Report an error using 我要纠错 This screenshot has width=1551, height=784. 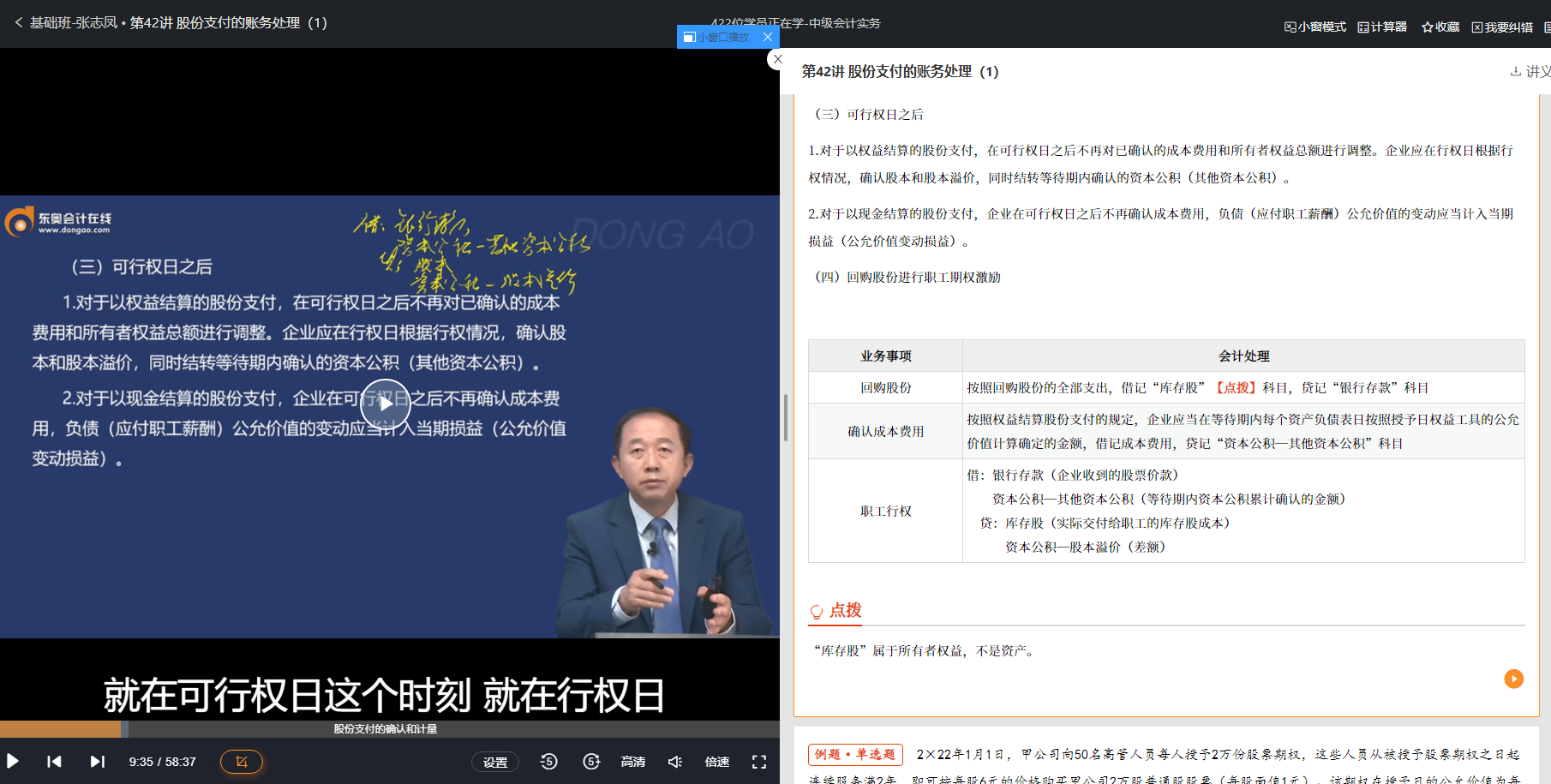click(1501, 26)
